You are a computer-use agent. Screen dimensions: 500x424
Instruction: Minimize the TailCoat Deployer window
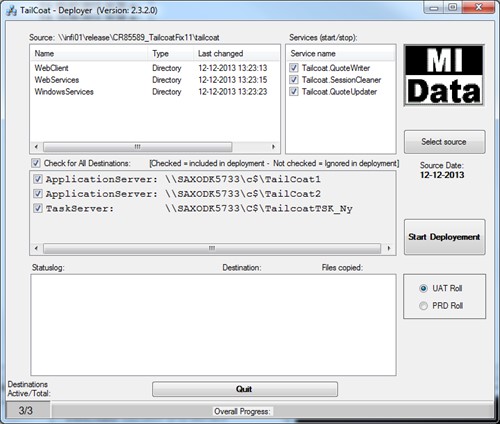434,7
